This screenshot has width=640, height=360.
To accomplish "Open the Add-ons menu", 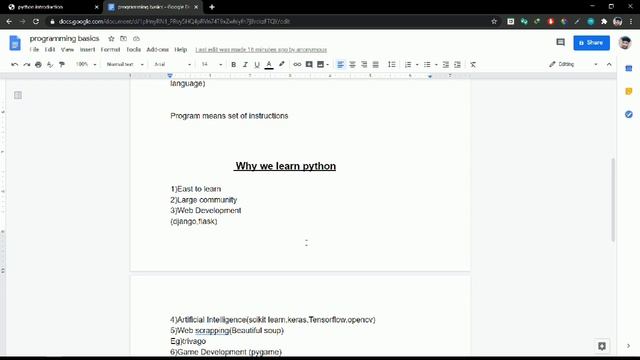I will pyautogui.click(x=158, y=49).
